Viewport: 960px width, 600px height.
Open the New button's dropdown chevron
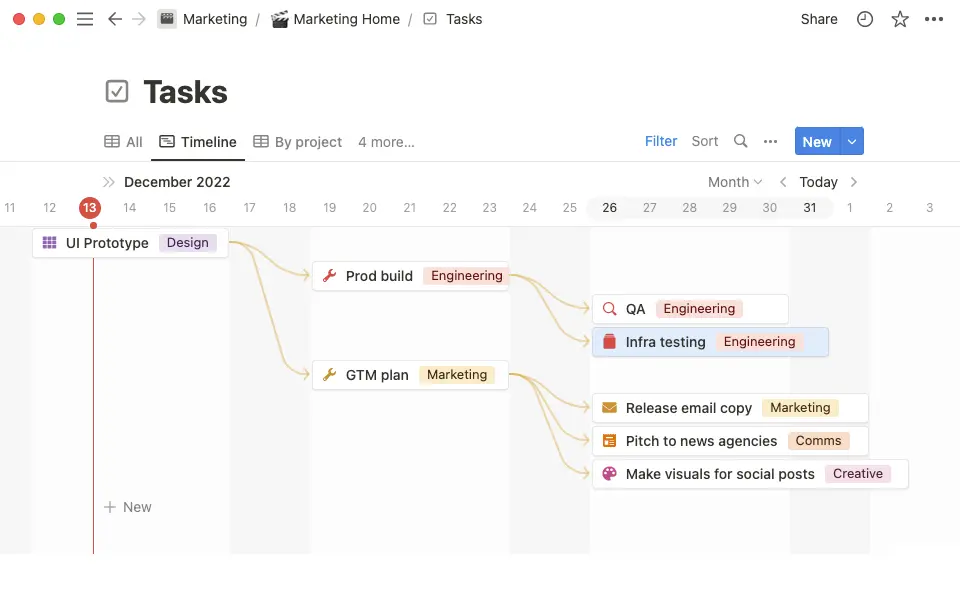click(x=849, y=141)
